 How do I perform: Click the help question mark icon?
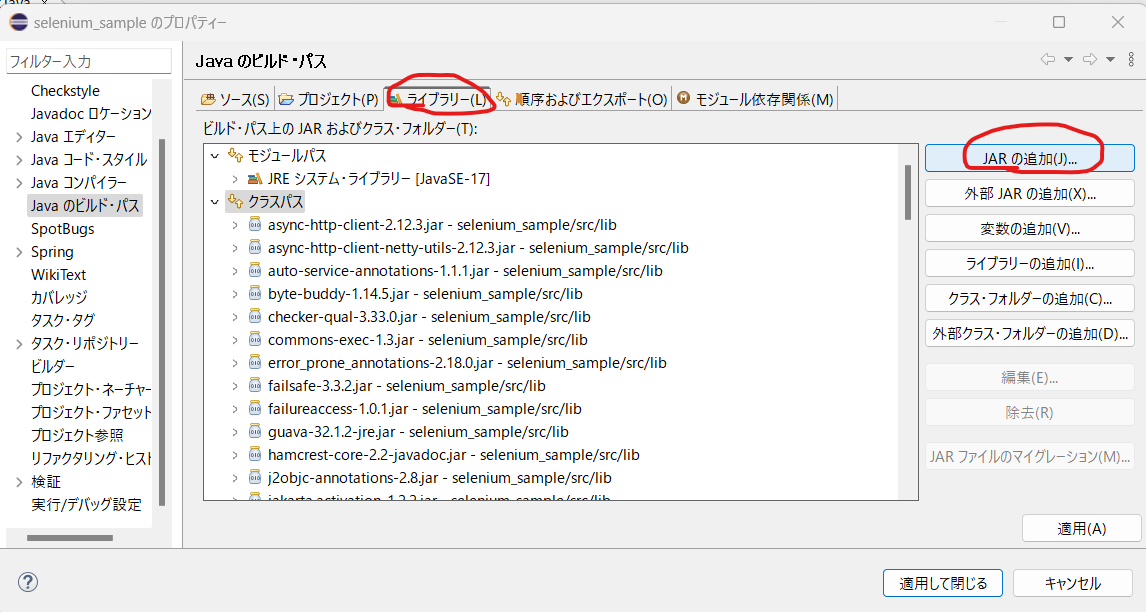28,582
